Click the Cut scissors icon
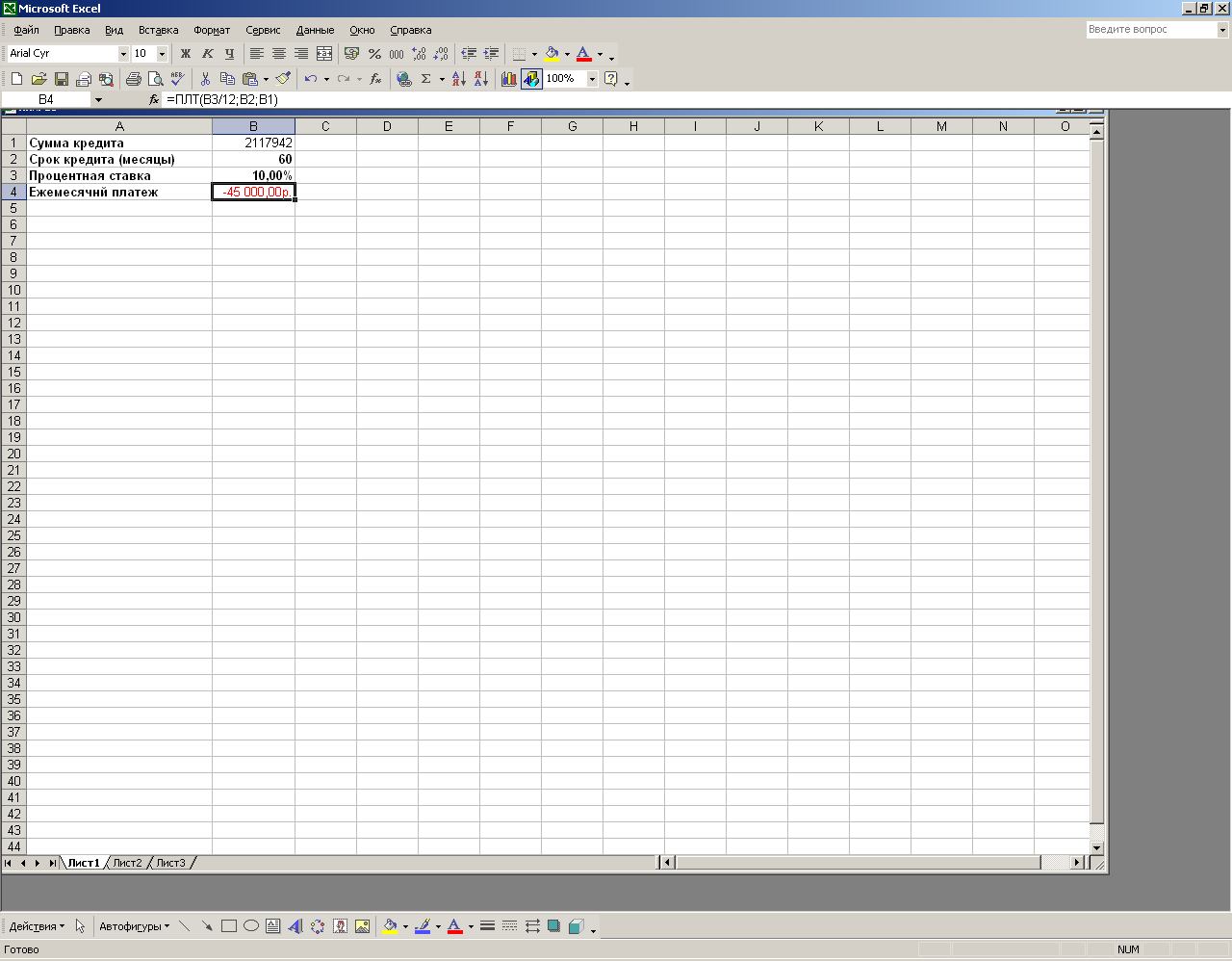The height and width of the screenshot is (961, 1232). click(x=205, y=79)
